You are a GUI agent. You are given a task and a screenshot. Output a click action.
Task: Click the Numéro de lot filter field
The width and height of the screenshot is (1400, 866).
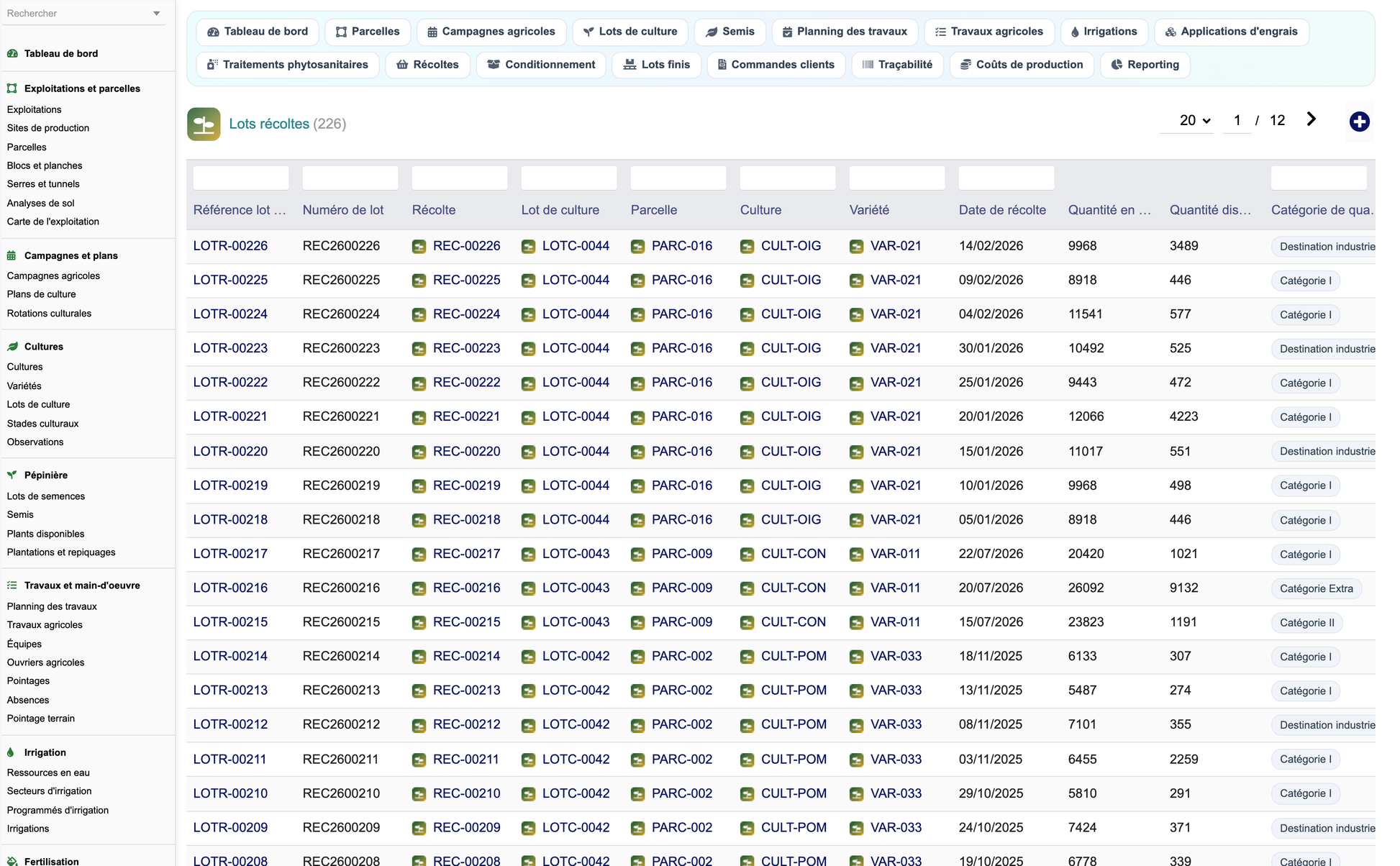coord(350,178)
